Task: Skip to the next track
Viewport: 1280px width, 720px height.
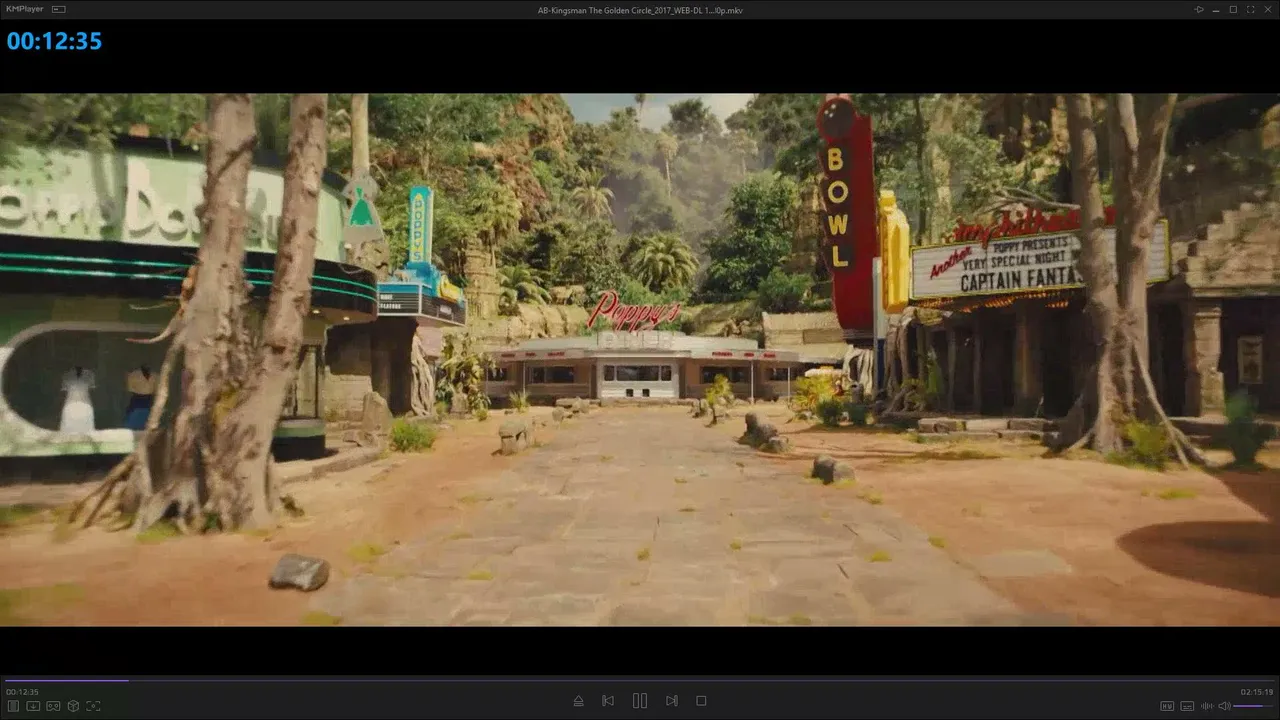Action: click(x=672, y=701)
